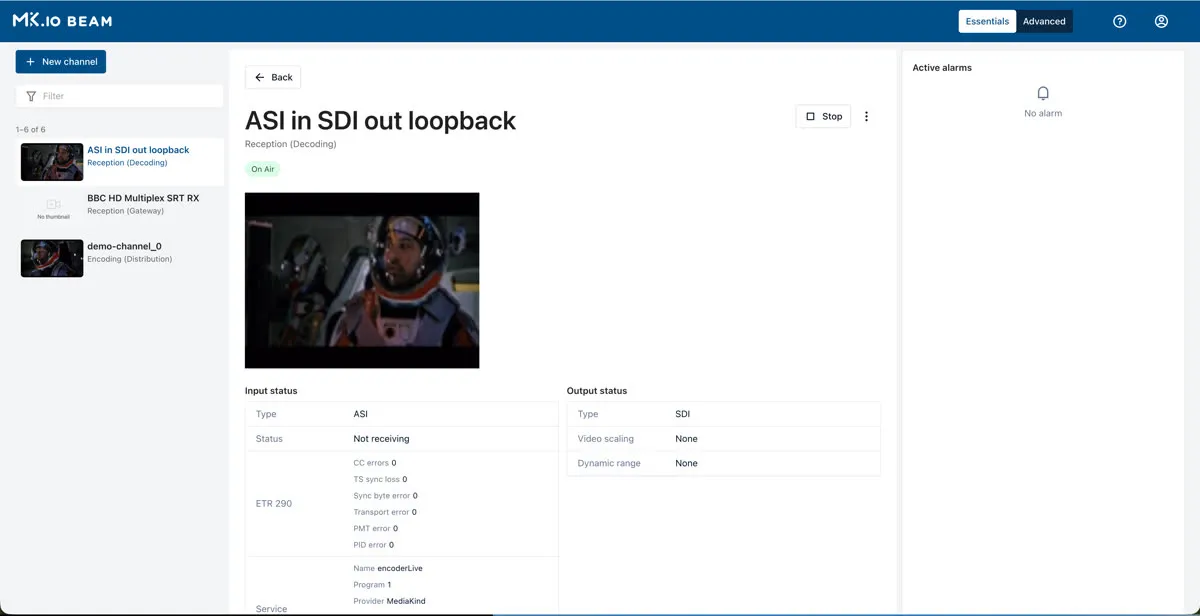Viewport: 1200px width, 616px height.
Task: Switch to Essentials mode
Action: 987,21
